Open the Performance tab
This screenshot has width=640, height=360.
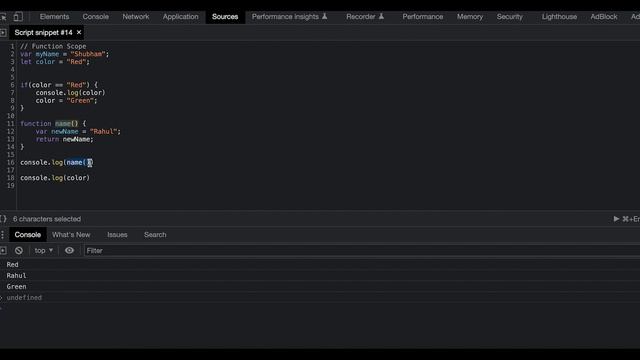pos(422,17)
